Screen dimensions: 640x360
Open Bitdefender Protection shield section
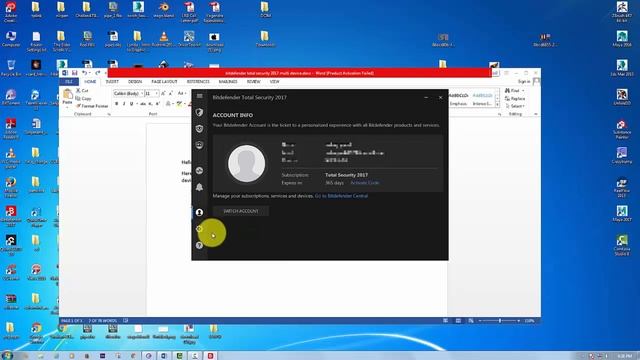[199, 112]
